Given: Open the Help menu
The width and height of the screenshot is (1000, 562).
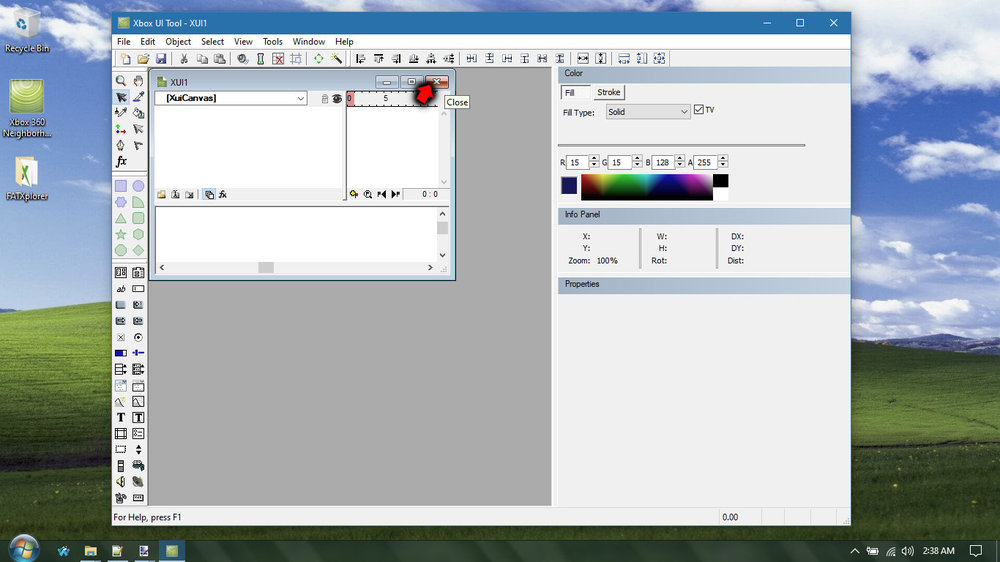Looking at the screenshot, I should [x=344, y=41].
